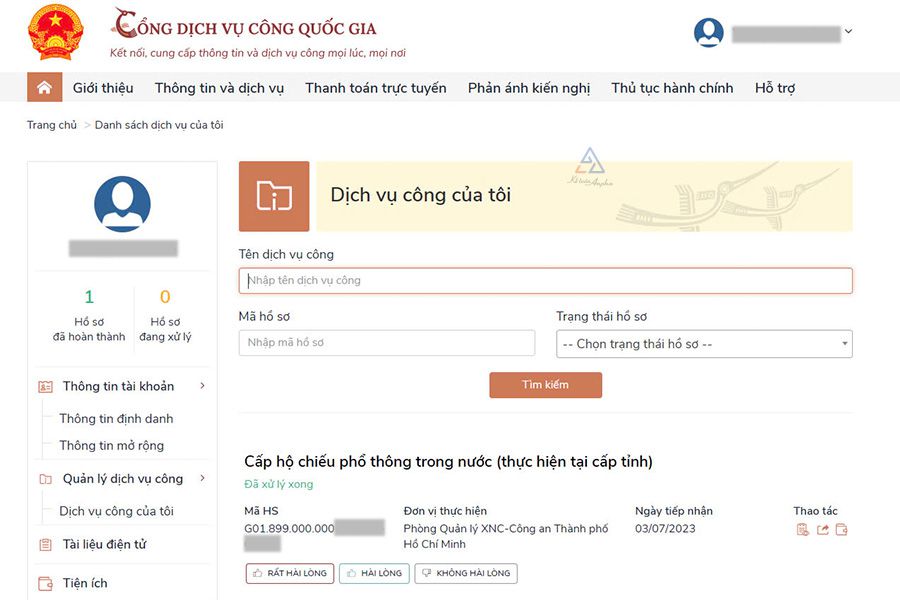Image resolution: width=900 pixels, height=600 pixels.
Task: Click the 'Dịch vụ công của tôi' folder icon
Action: coord(274,196)
